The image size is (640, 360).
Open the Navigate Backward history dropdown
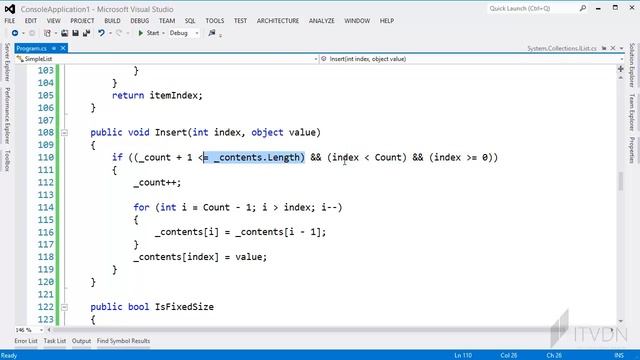tap(23, 33)
